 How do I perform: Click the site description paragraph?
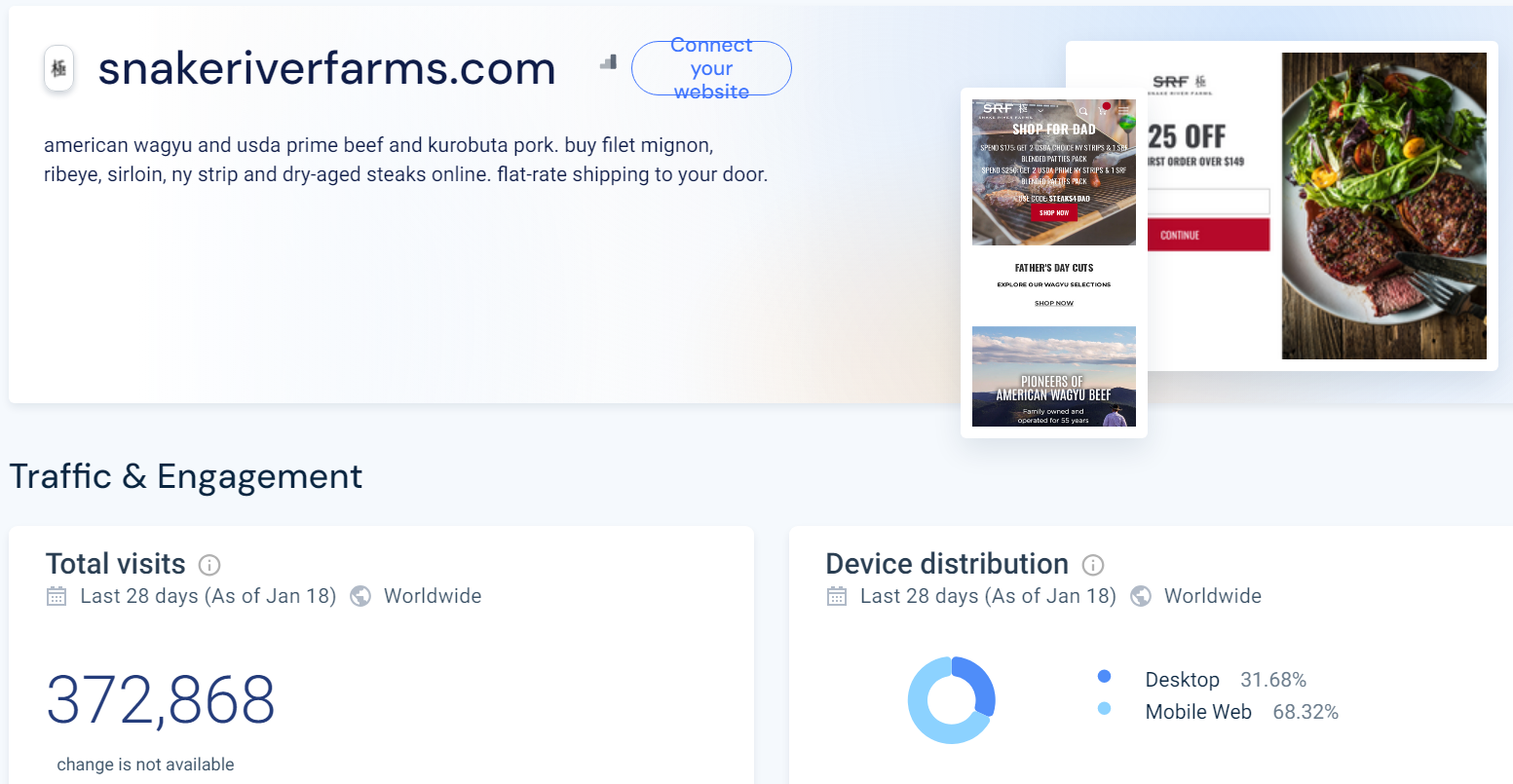coord(406,161)
